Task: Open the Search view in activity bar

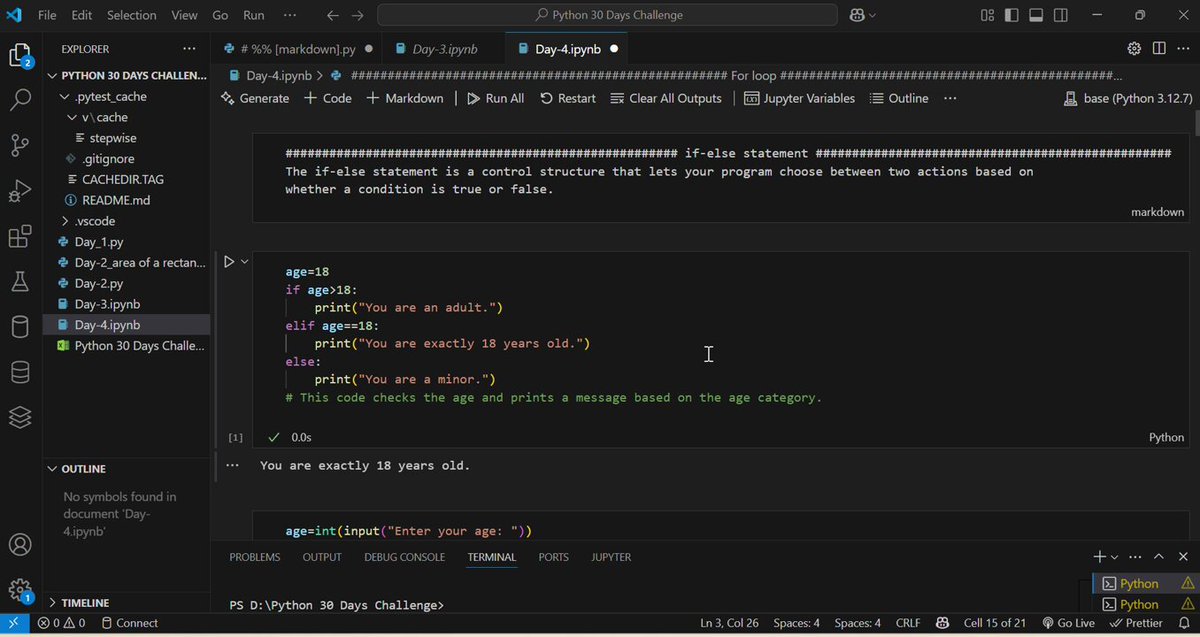Action: [x=21, y=100]
